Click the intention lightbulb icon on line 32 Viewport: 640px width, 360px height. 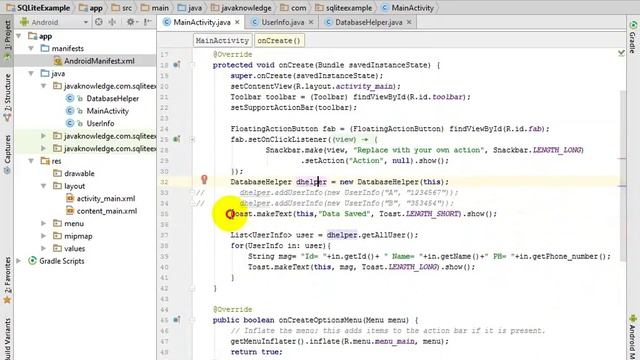click(204, 179)
